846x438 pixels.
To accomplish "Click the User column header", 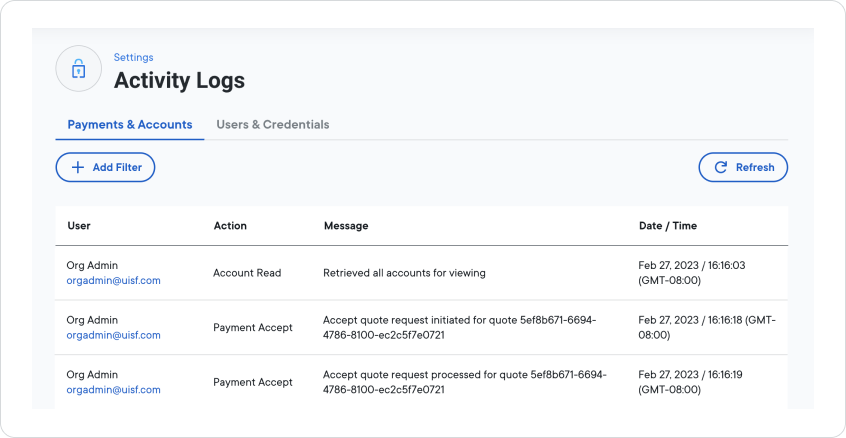I will tap(79, 226).
